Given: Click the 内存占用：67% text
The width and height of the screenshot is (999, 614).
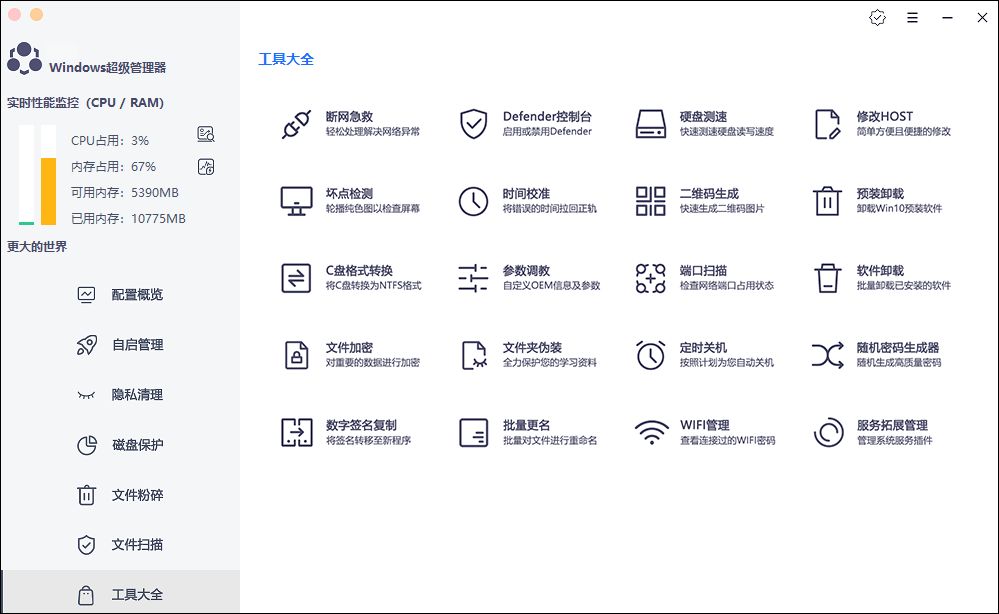Looking at the screenshot, I should [x=113, y=167].
